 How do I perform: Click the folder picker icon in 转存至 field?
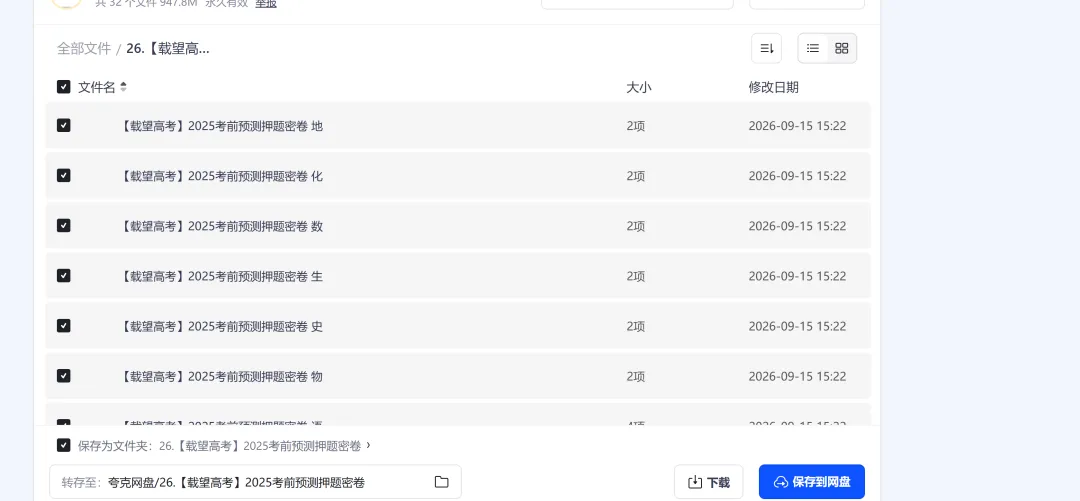(442, 482)
